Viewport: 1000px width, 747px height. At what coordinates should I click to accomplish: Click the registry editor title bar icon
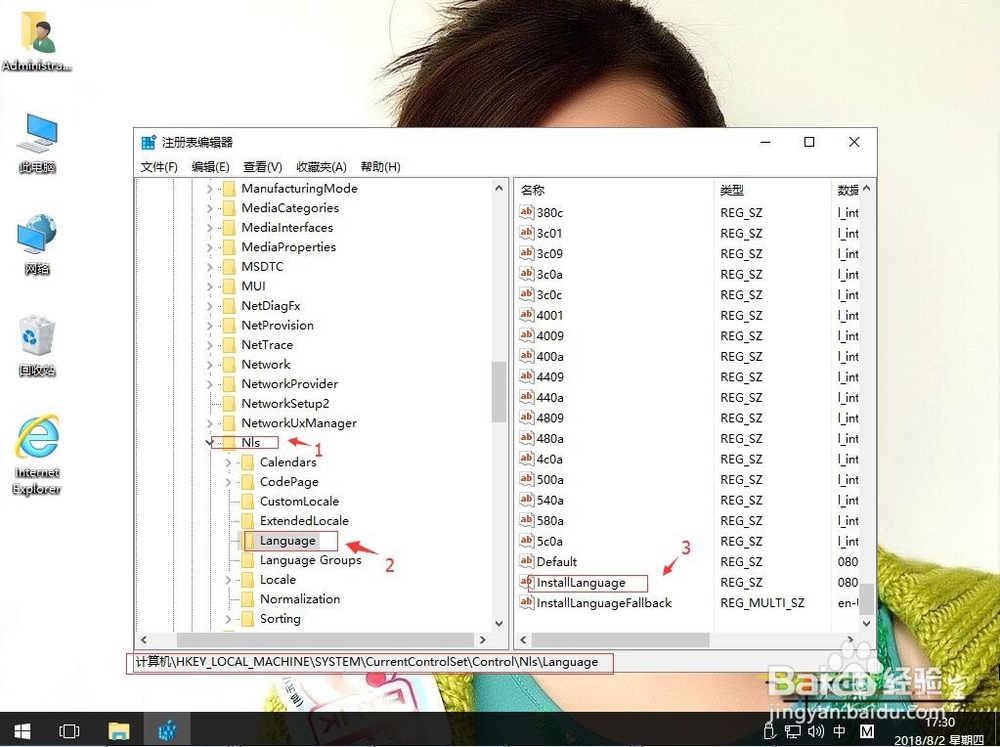coord(149,142)
